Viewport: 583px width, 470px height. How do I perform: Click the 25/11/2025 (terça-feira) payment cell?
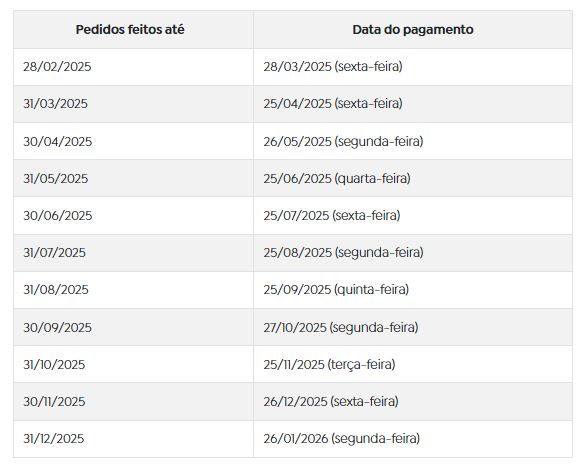[413, 364]
